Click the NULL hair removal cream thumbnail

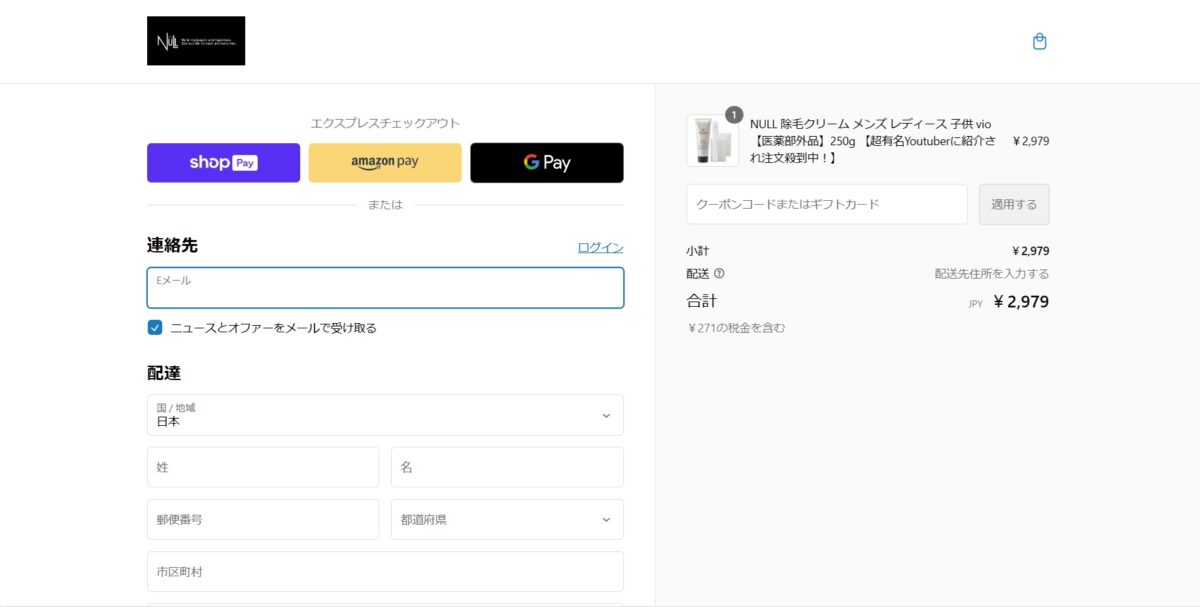click(711, 141)
